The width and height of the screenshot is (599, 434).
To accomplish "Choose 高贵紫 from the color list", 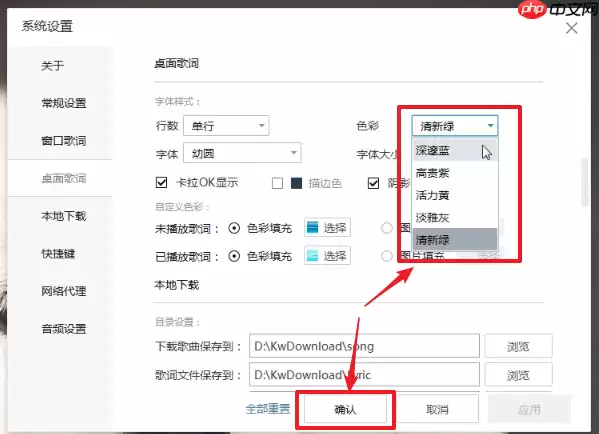I will (455, 173).
